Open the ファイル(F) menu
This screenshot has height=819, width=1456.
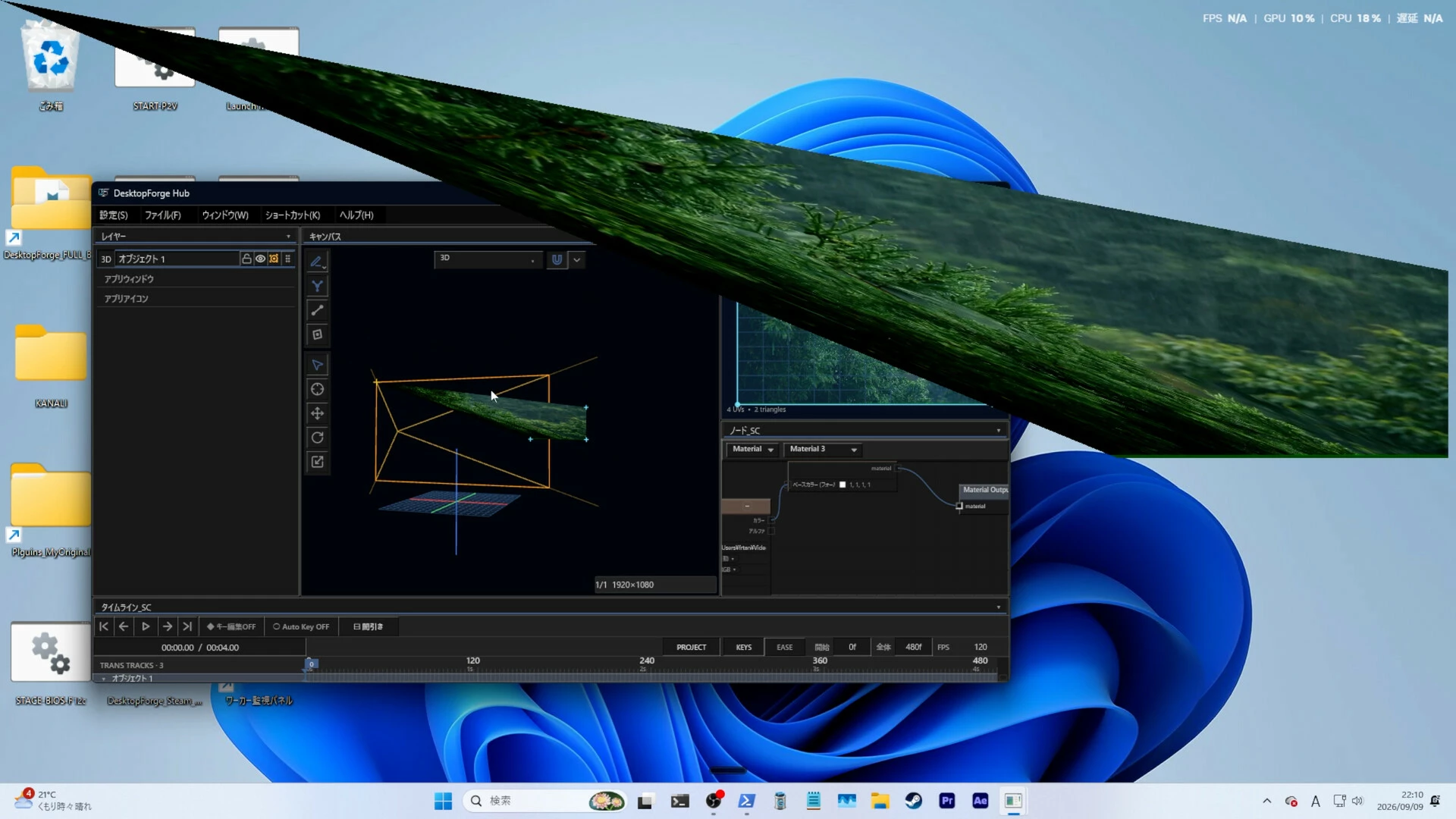(163, 215)
